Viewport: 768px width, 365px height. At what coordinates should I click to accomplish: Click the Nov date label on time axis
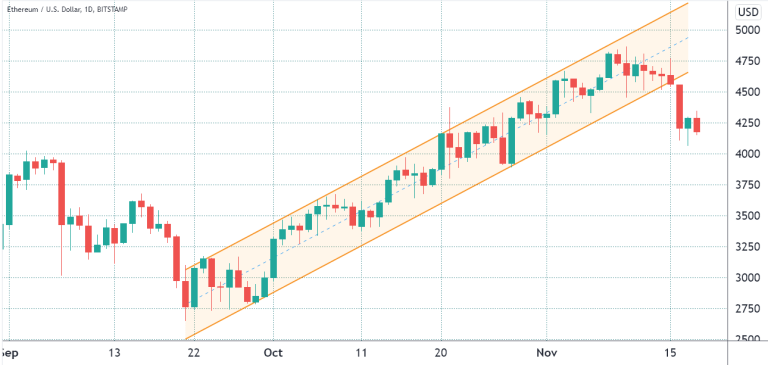547,353
